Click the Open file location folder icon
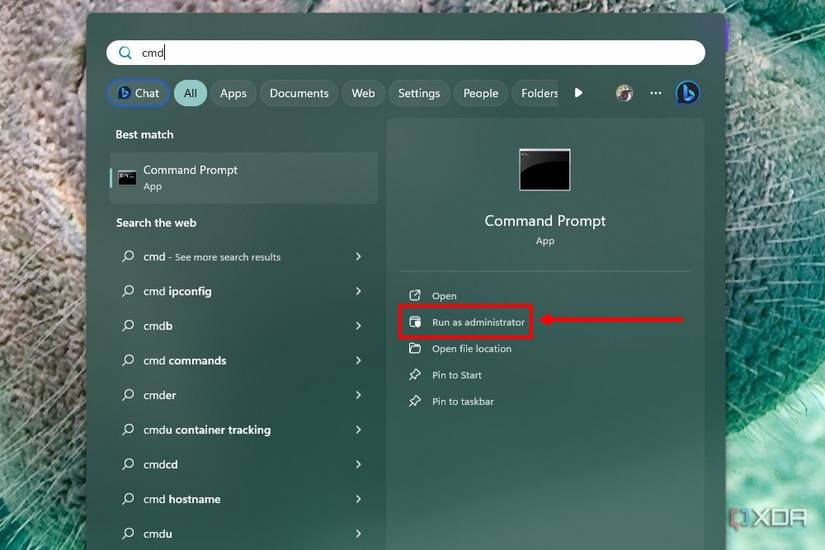Viewport: 825px width, 550px height. pos(415,349)
